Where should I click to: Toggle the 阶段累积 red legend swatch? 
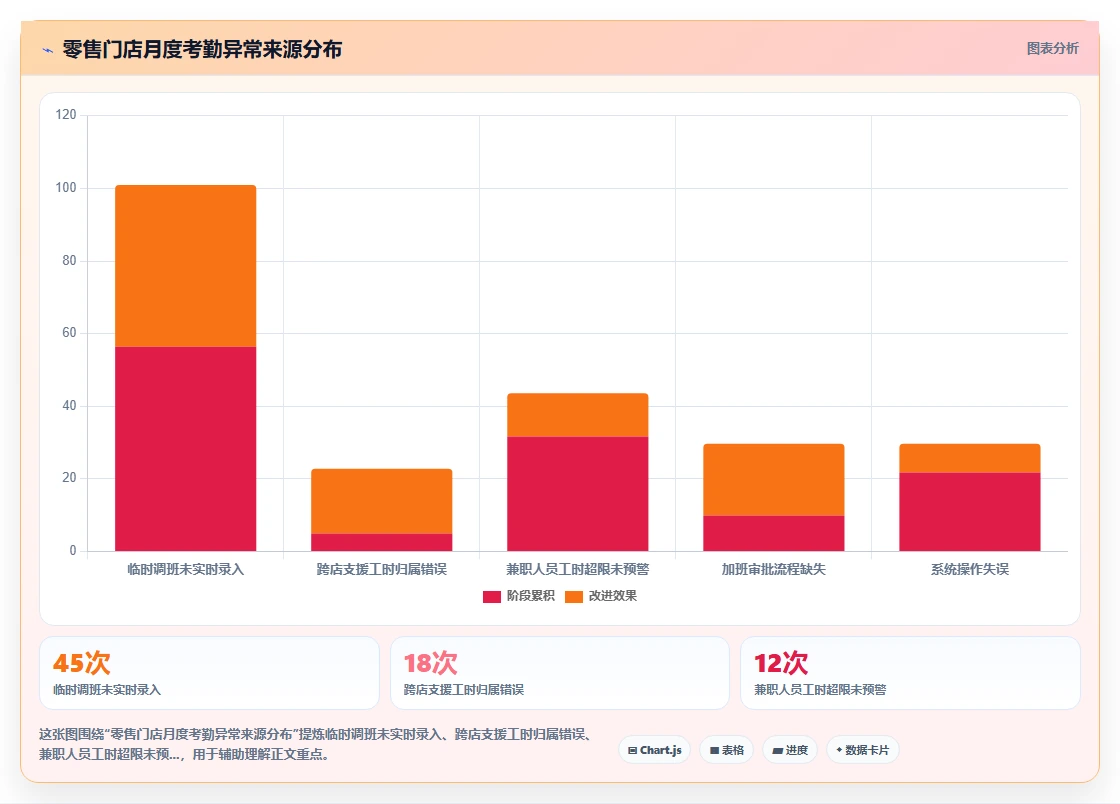(491, 597)
